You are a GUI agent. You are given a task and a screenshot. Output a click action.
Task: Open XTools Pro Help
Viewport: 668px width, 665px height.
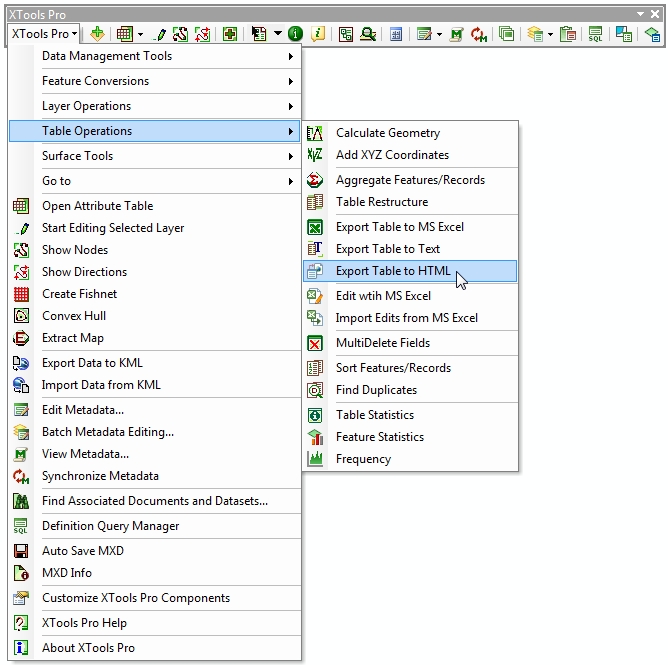[155, 623]
